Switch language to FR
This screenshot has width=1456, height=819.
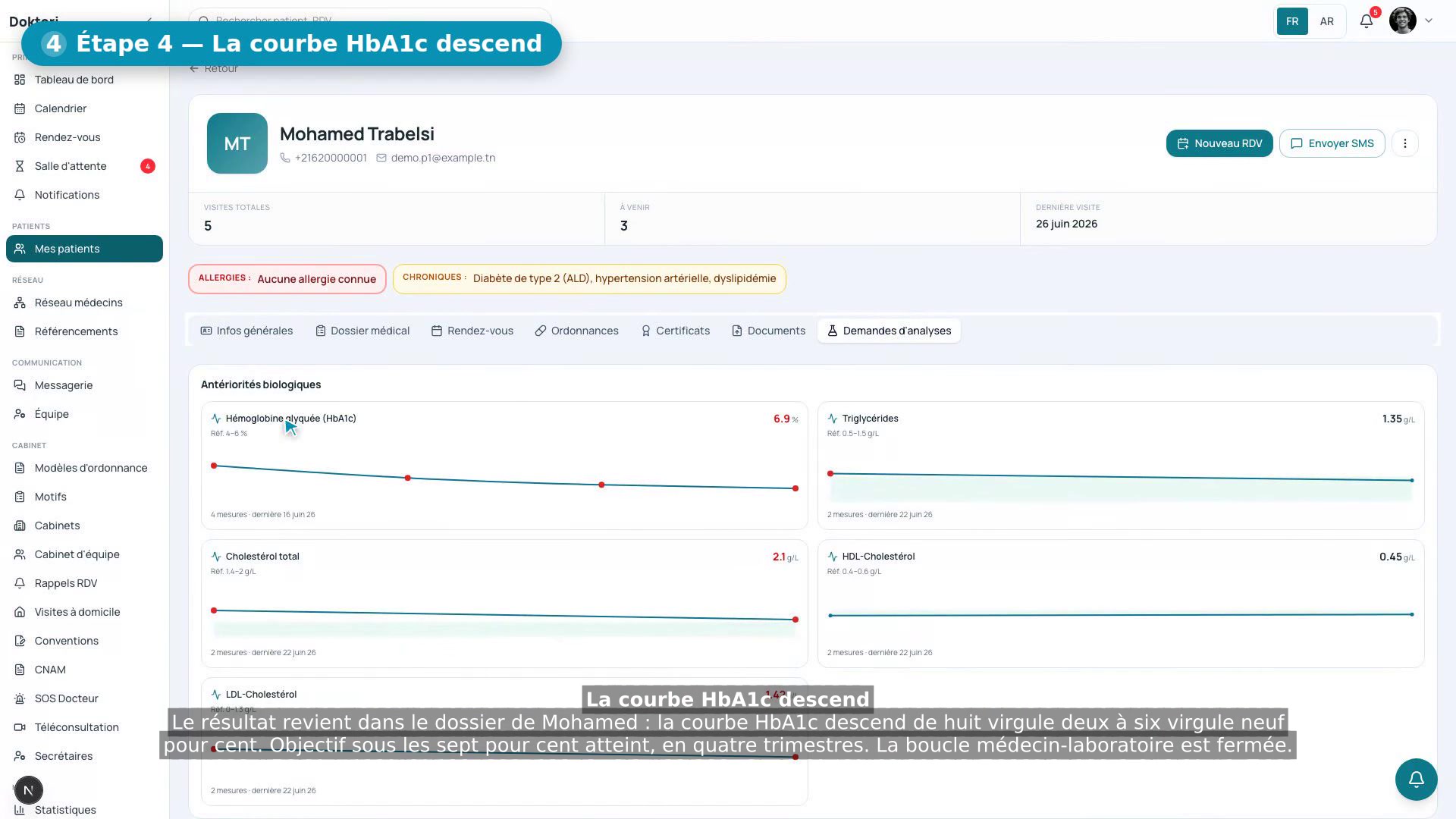point(1292,21)
